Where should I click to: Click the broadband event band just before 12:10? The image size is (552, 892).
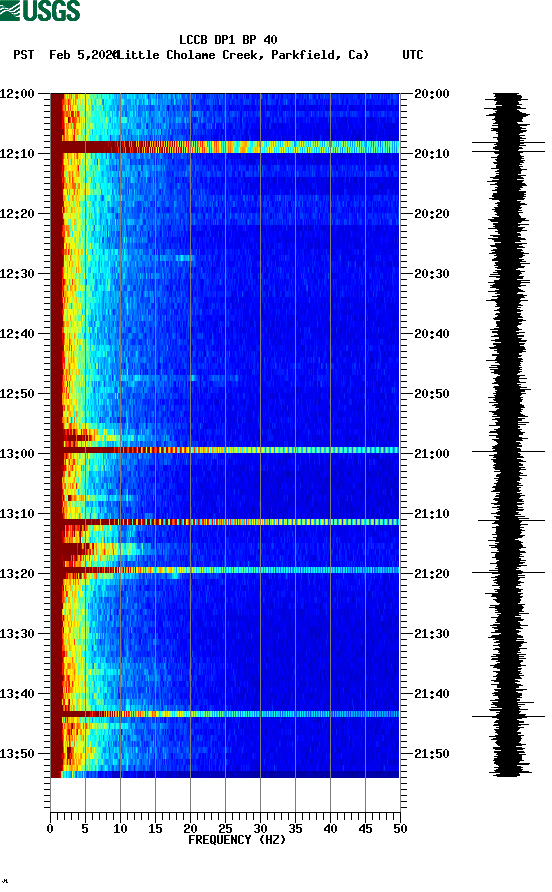[225, 147]
